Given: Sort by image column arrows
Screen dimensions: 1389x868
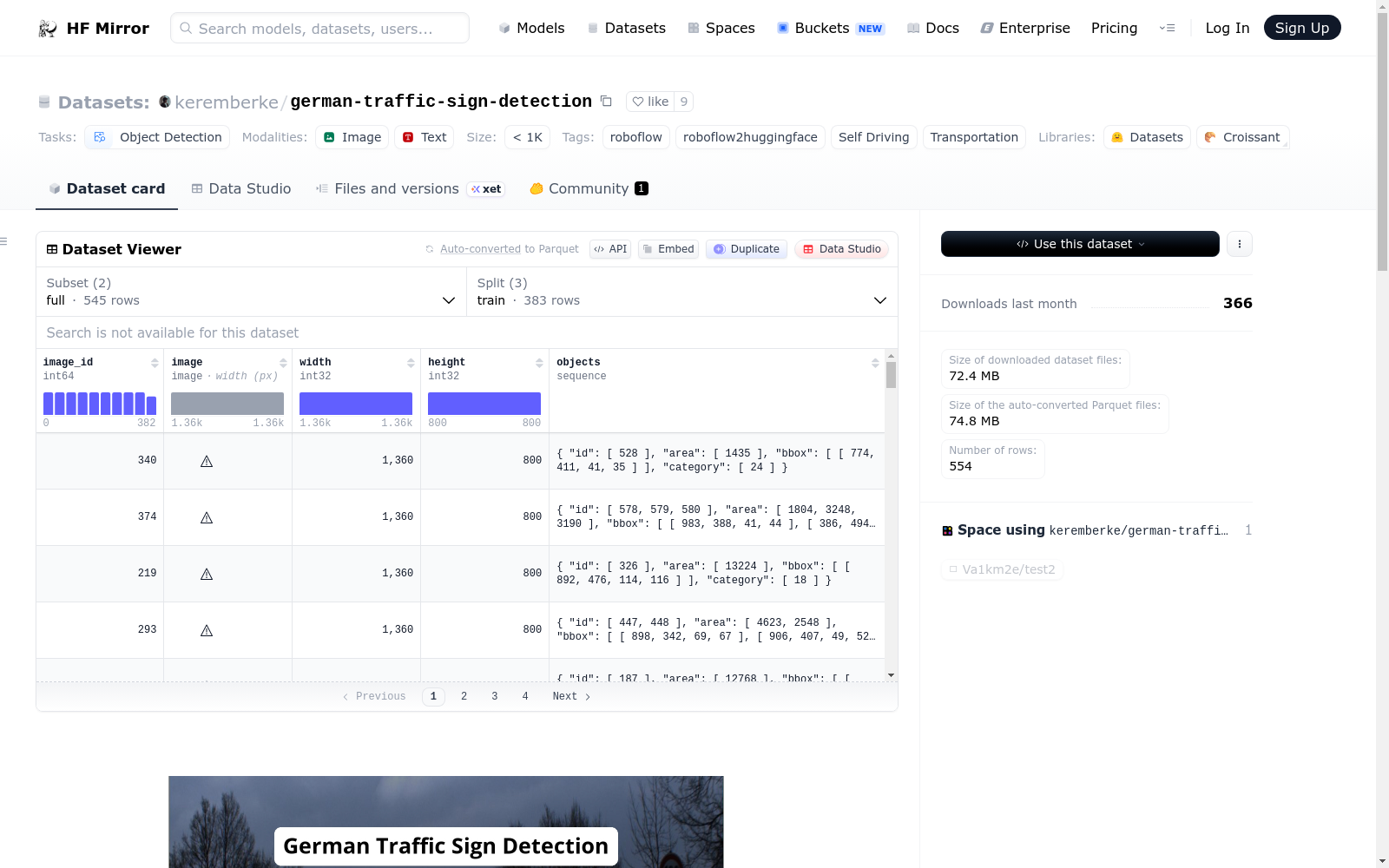Looking at the screenshot, I should (x=283, y=363).
